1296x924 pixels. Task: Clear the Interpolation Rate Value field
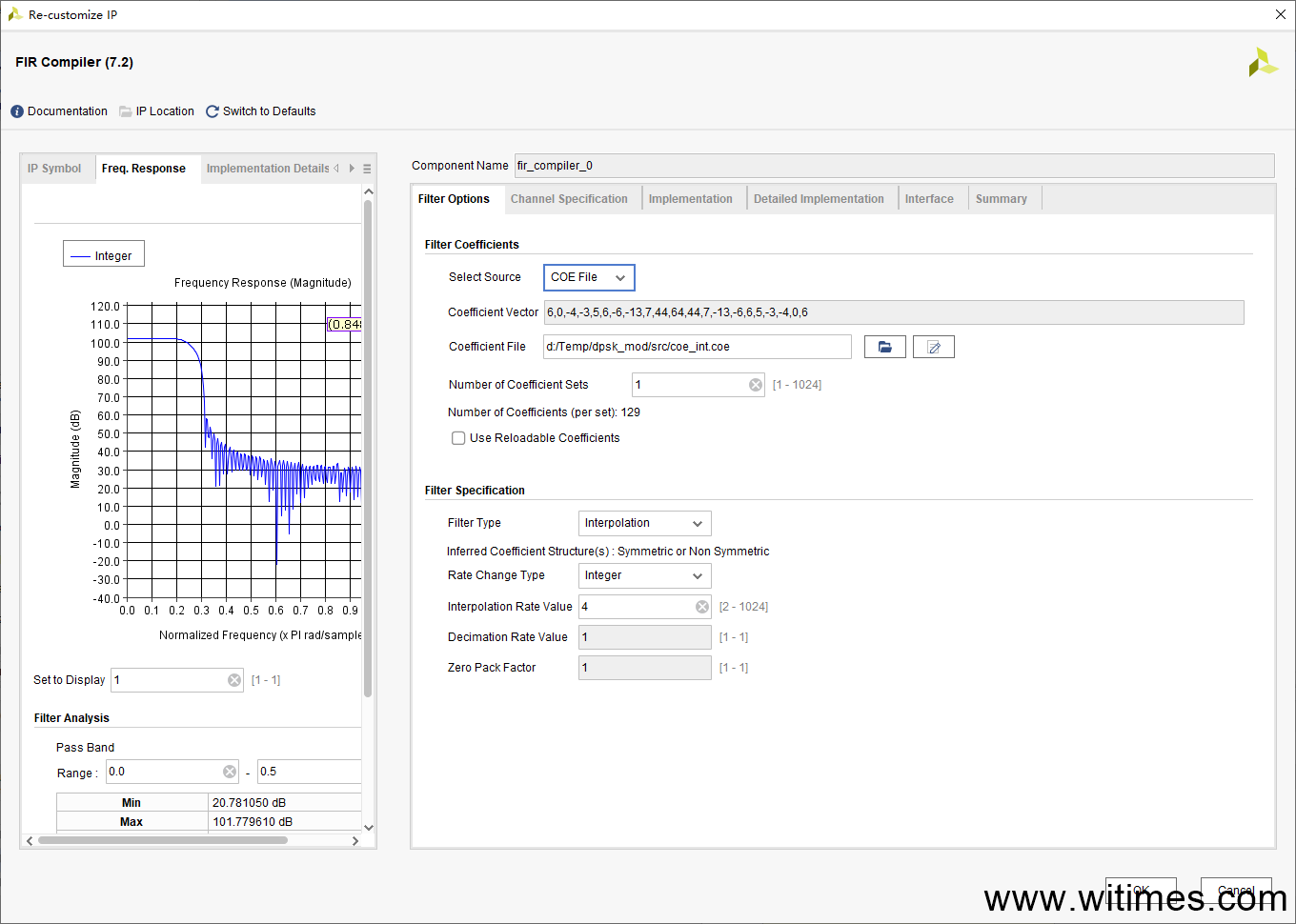702,607
